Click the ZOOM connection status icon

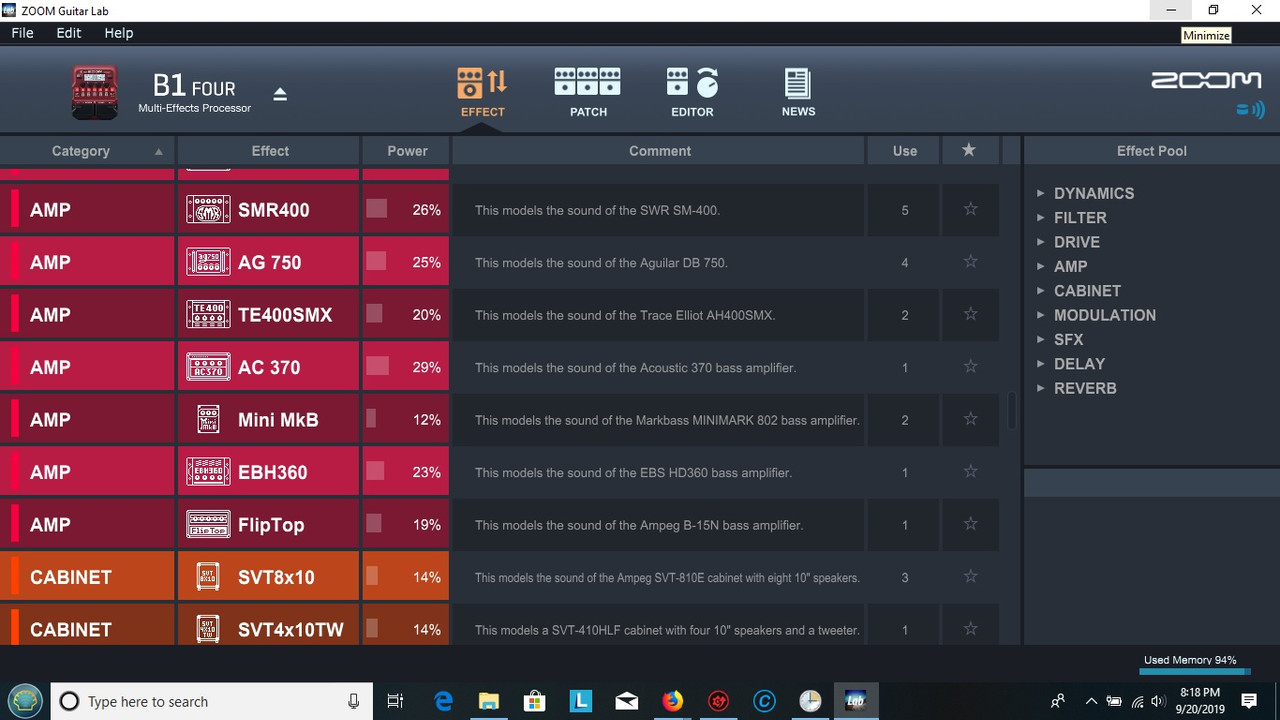coord(1250,110)
